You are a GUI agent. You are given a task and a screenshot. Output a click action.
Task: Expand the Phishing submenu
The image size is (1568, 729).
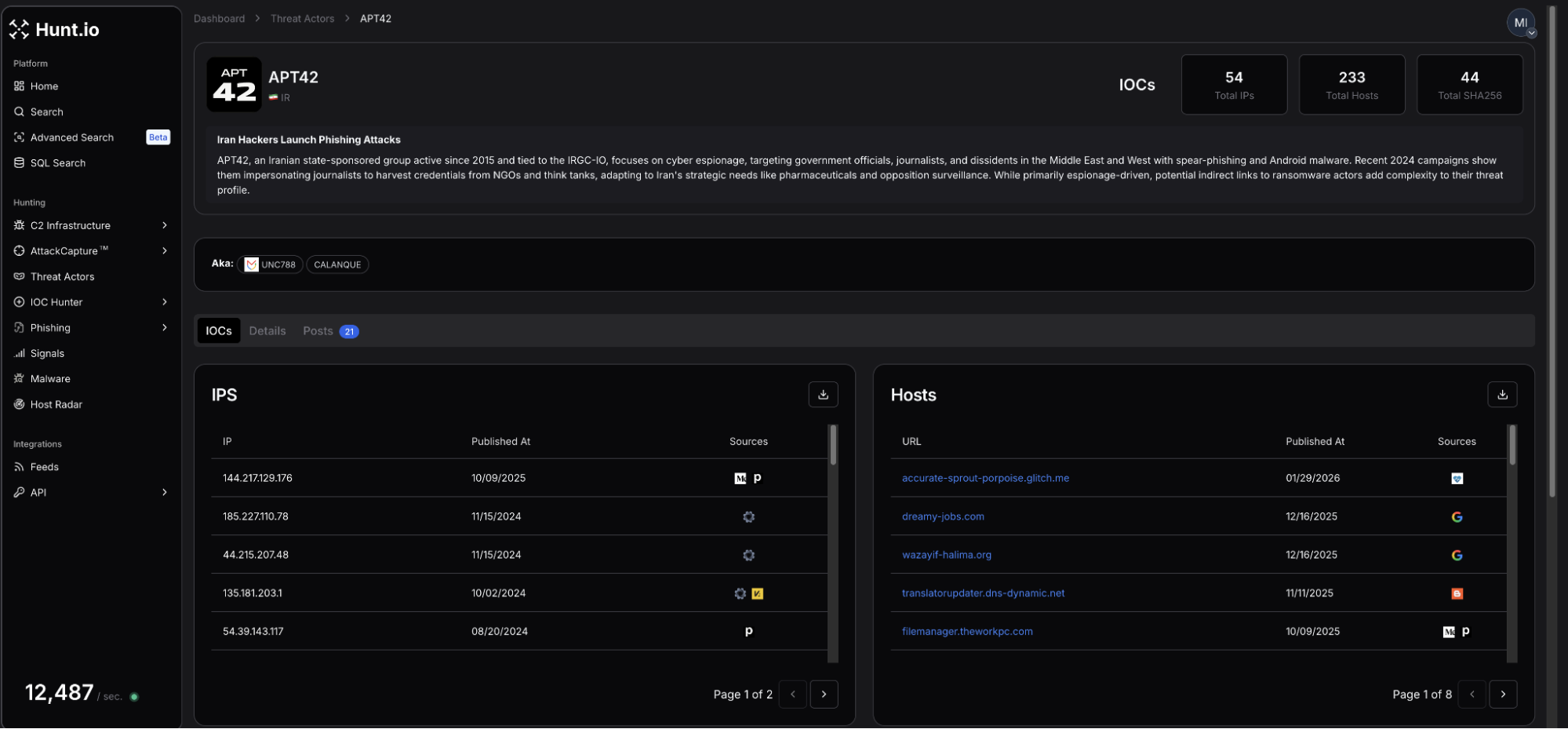click(90, 328)
